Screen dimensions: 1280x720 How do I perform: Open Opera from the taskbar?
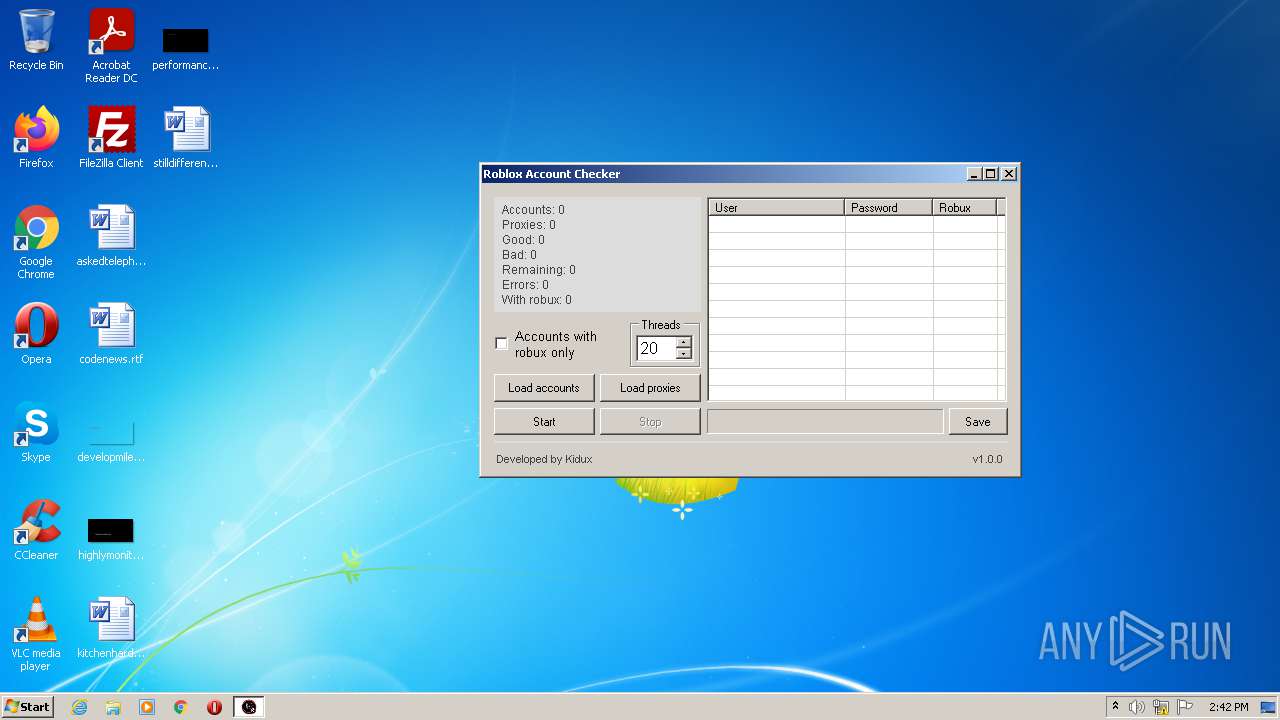(214, 707)
